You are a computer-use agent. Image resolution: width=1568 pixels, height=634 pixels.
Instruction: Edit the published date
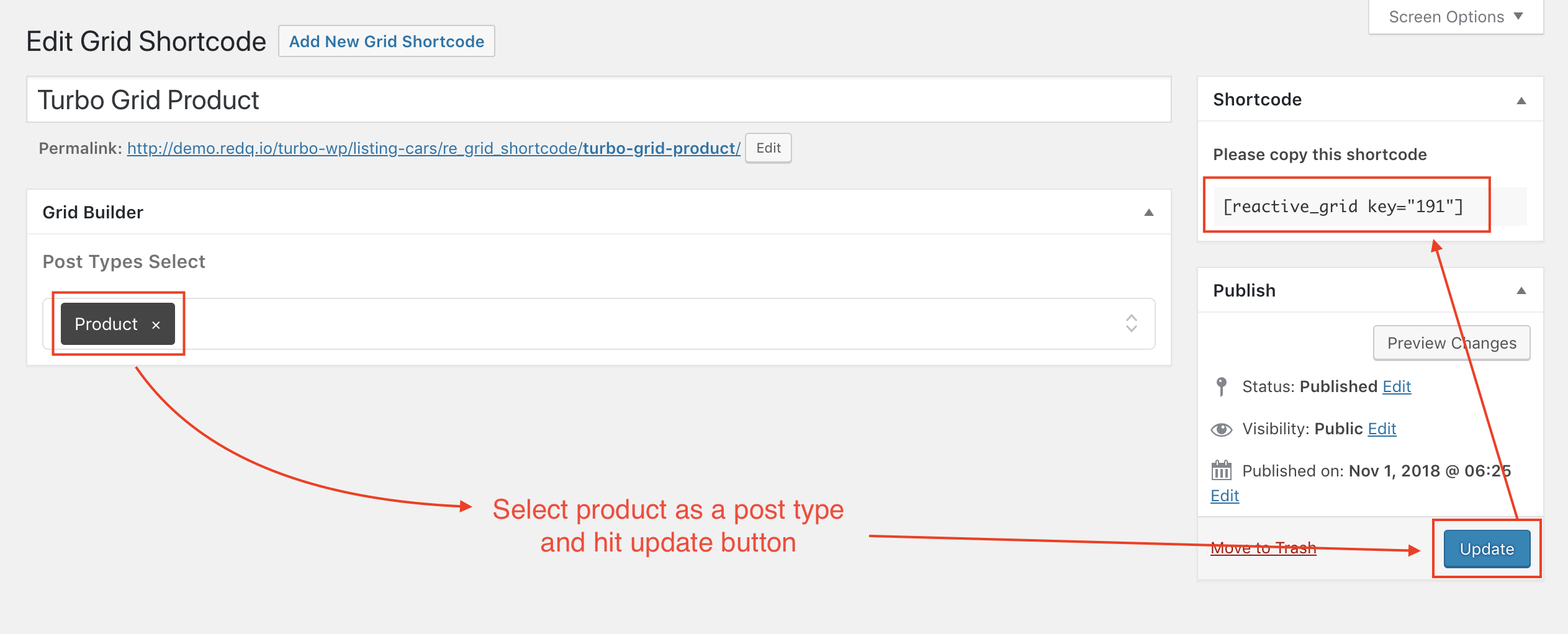tap(1225, 496)
